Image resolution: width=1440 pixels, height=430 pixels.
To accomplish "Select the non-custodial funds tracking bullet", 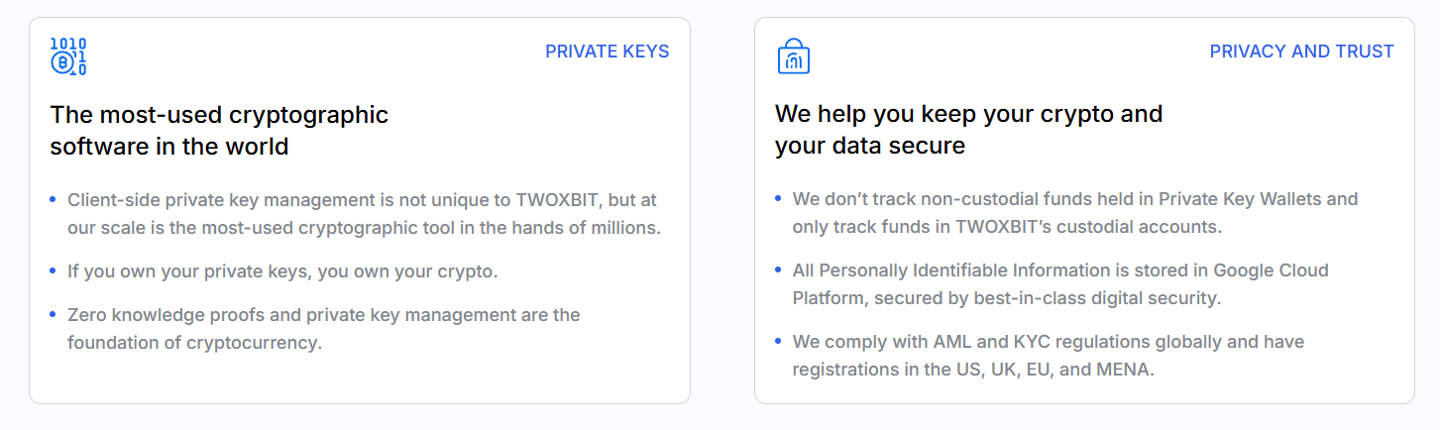I will [1075, 213].
